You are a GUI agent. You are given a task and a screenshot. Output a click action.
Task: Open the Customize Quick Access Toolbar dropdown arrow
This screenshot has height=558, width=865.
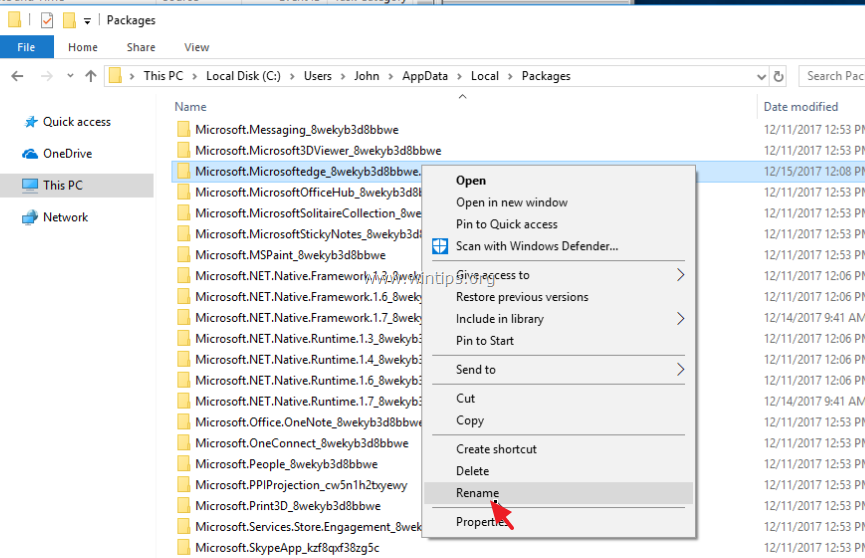click(87, 21)
